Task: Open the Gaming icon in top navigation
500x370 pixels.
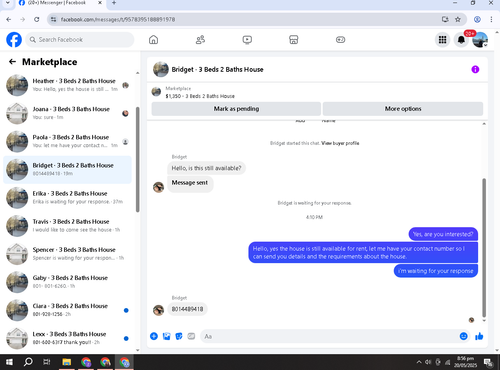Action: pos(340,40)
